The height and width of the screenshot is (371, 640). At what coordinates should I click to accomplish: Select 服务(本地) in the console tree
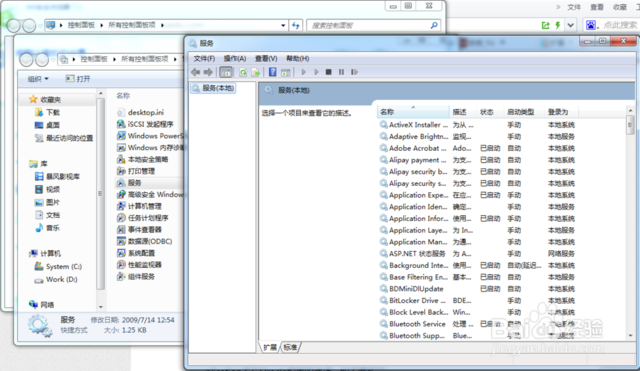click(x=213, y=88)
